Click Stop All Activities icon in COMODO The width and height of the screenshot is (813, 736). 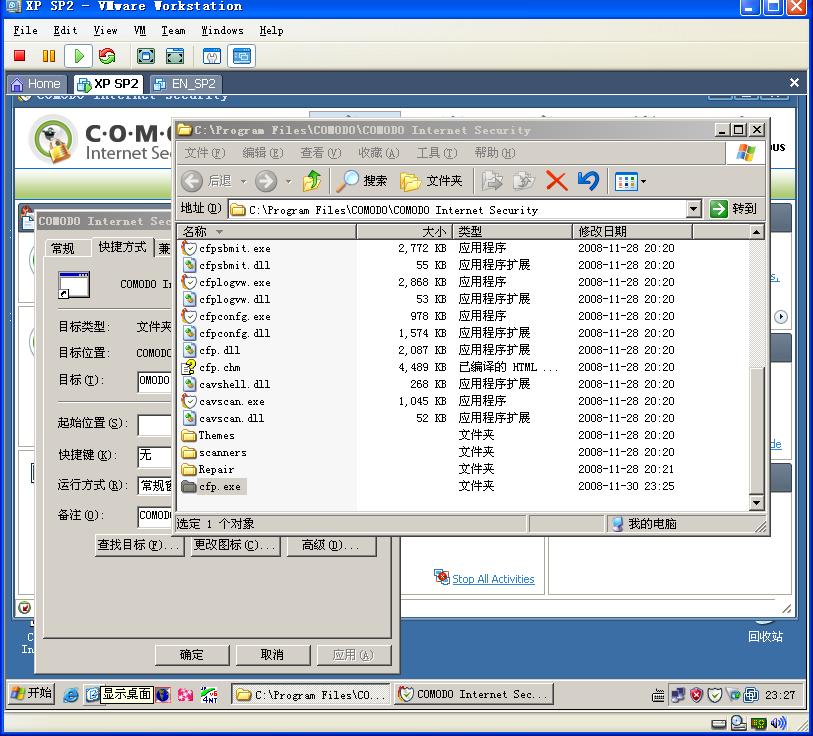[441, 577]
